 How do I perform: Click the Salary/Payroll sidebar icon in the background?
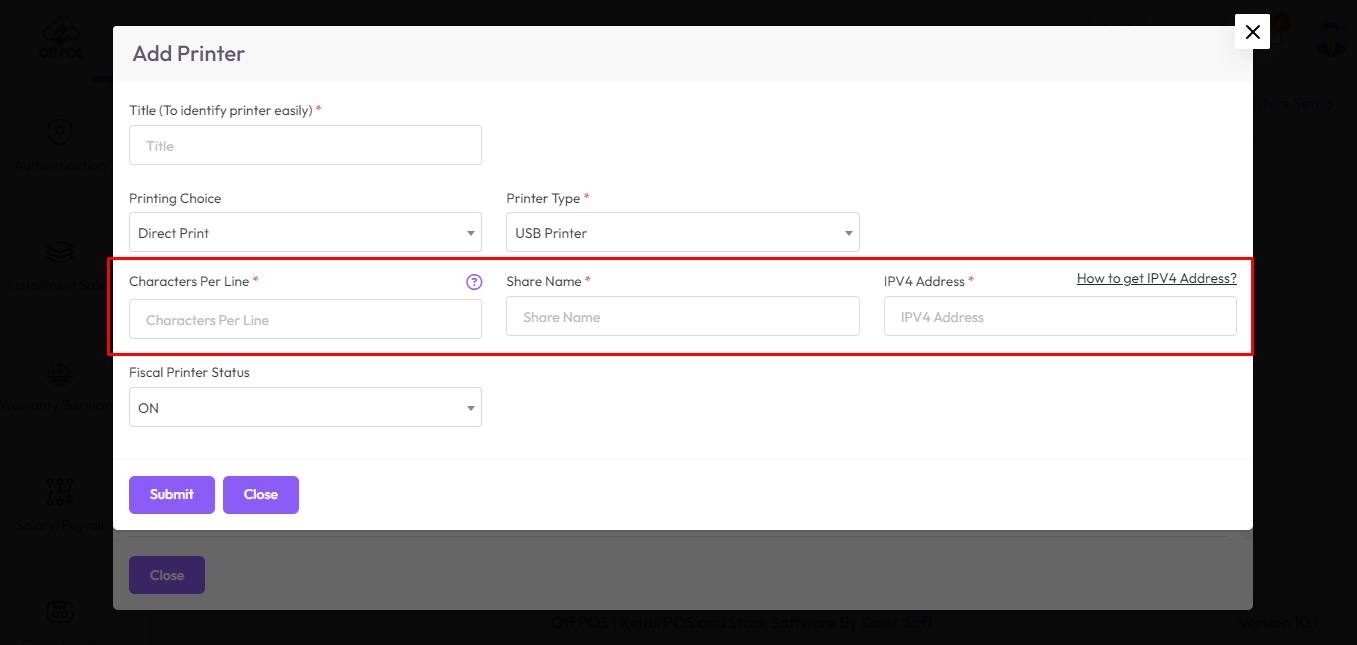point(60,492)
